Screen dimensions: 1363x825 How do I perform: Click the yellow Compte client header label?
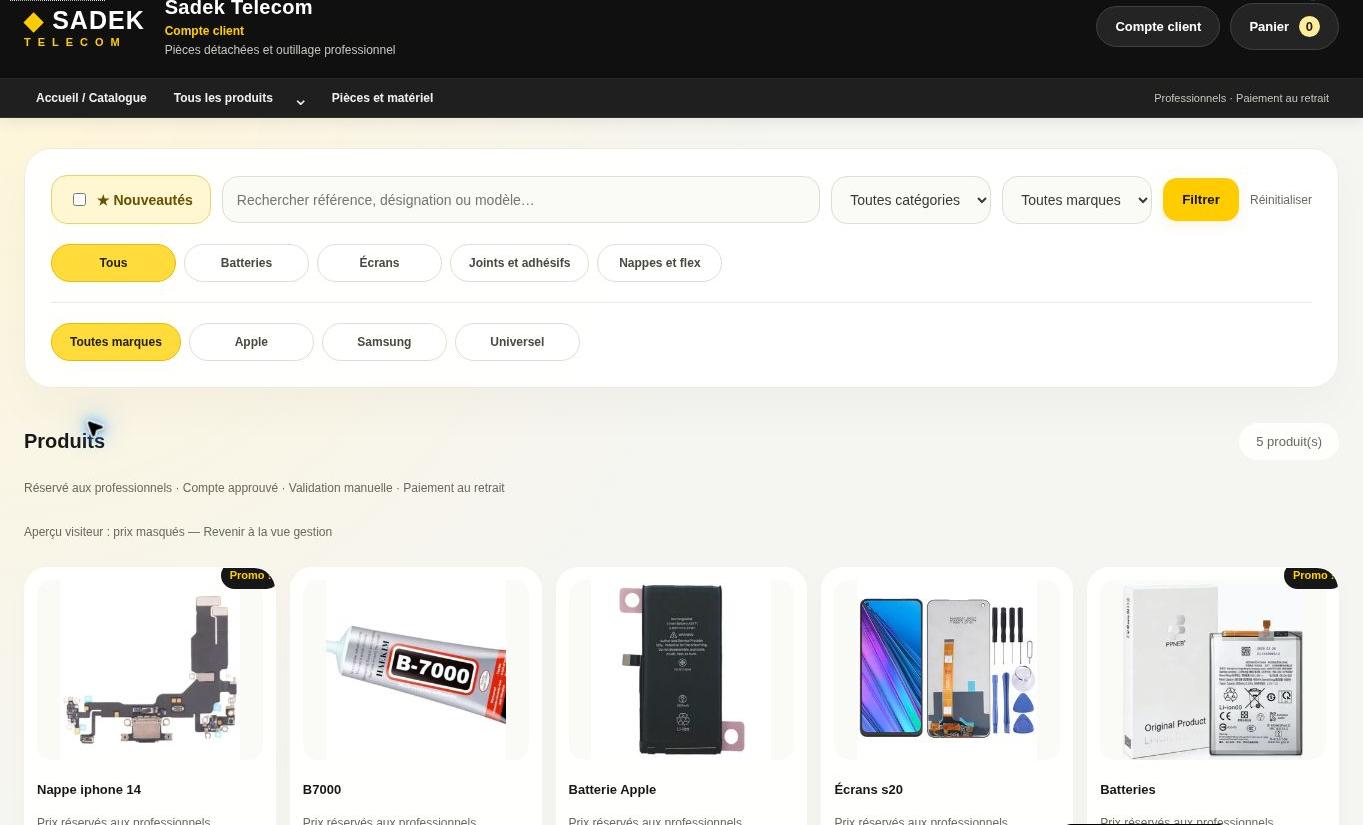pos(204,31)
